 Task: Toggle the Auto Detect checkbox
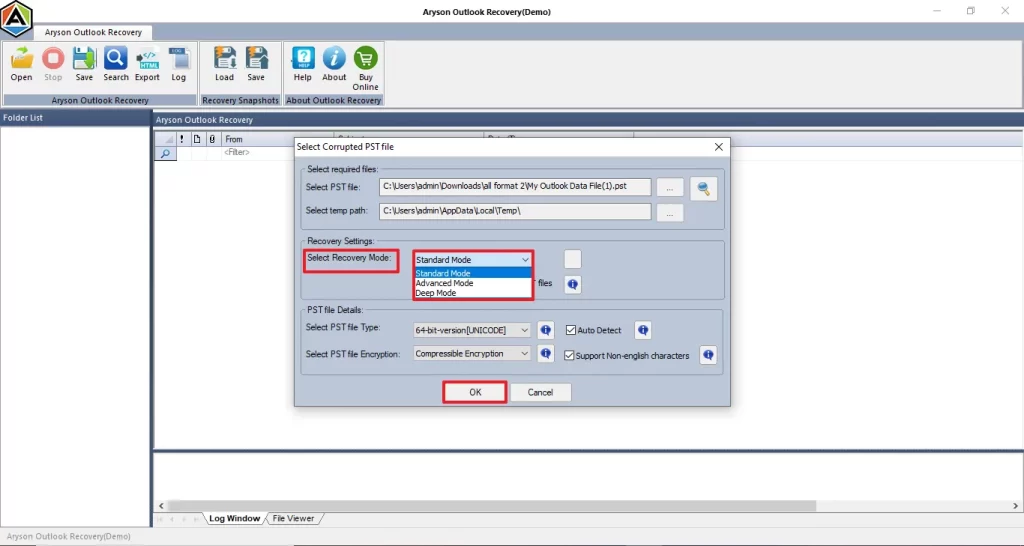pyautogui.click(x=570, y=330)
